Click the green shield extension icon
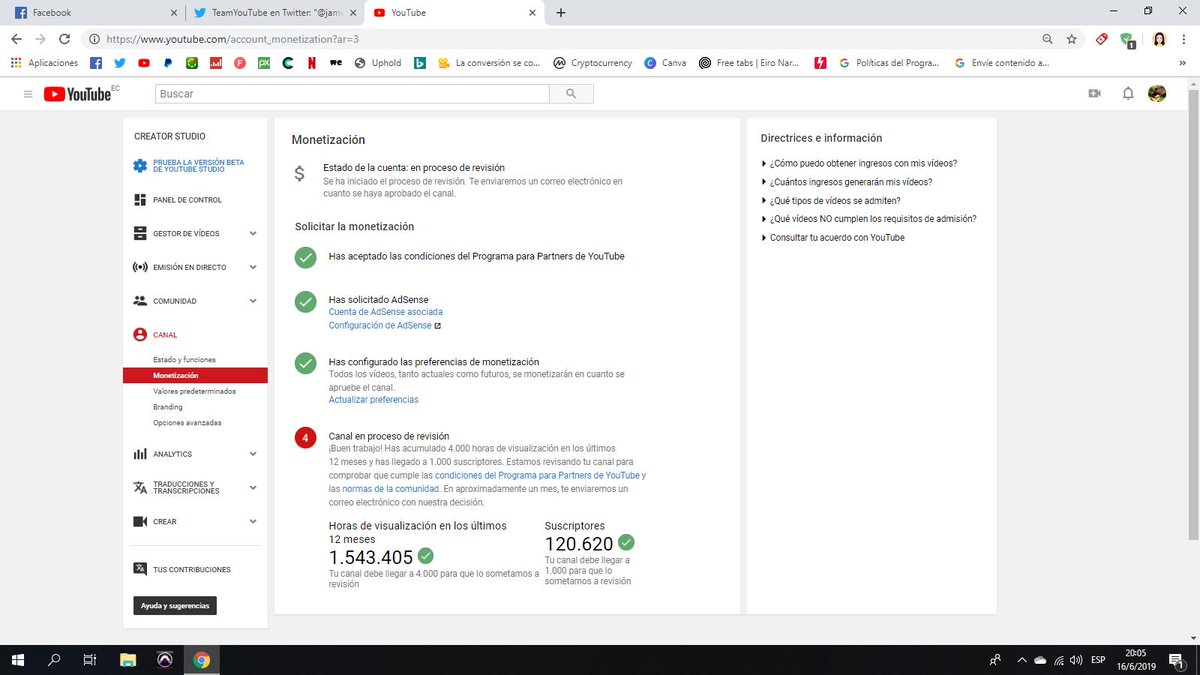1200x675 pixels. [x=1127, y=40]
